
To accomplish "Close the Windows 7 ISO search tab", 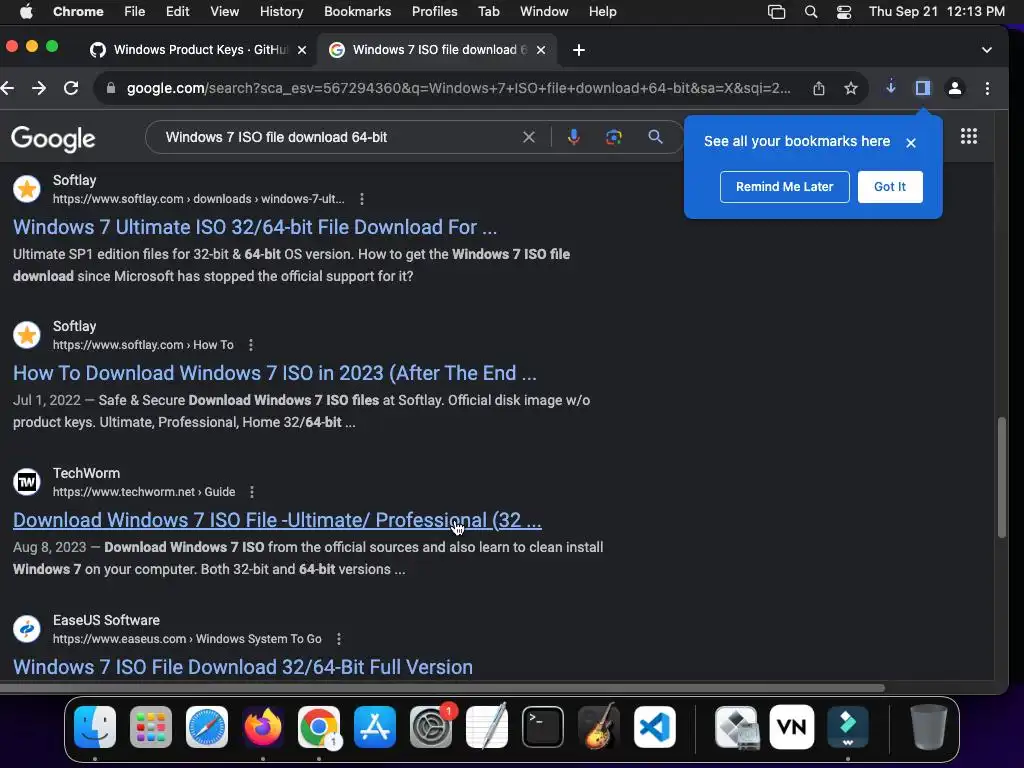I will pos(541,50).
